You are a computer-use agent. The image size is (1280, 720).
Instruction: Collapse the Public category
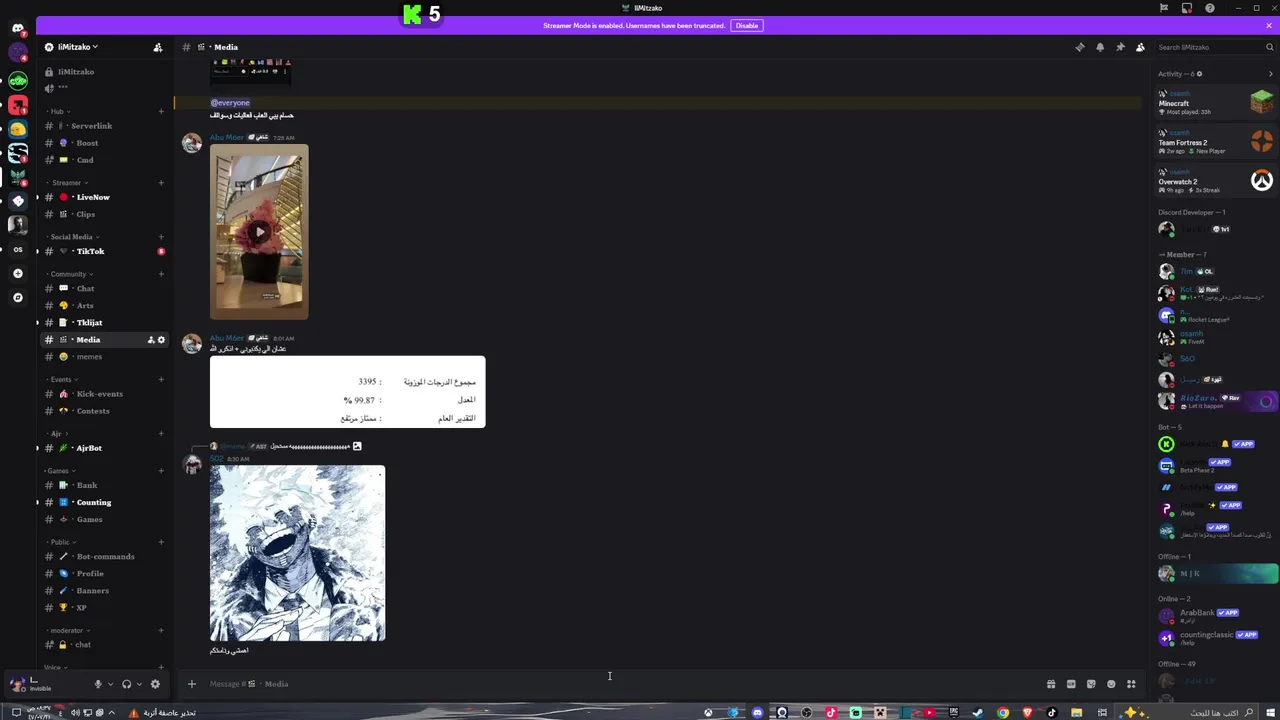[x=60, y=542]
